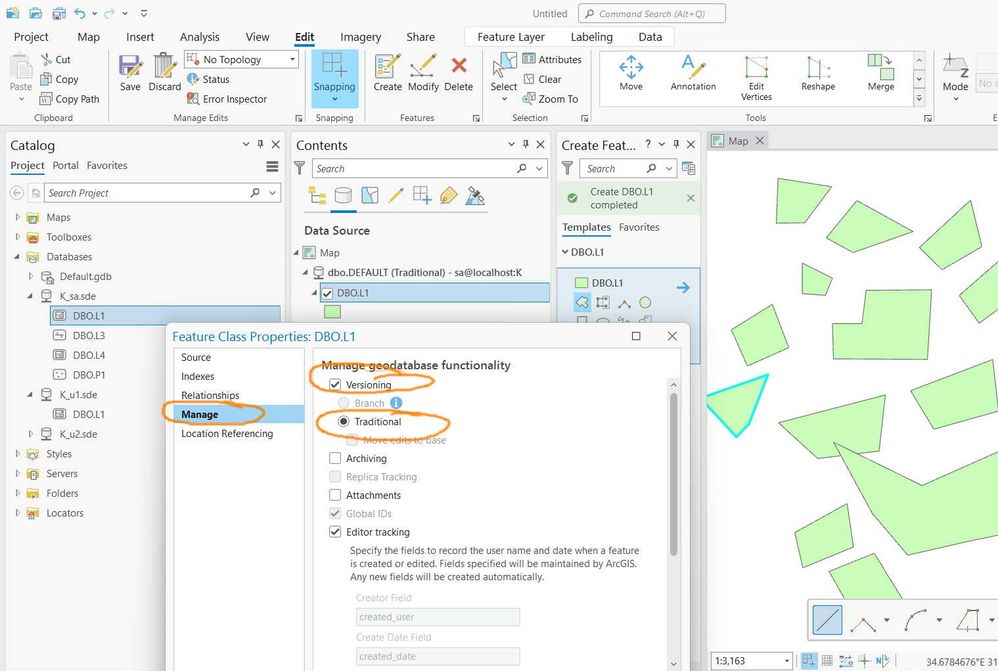The height and width of the screenshot is (671, 998).
Task: Click the DBO.L1 template color swatch
Action: (581, 283)
